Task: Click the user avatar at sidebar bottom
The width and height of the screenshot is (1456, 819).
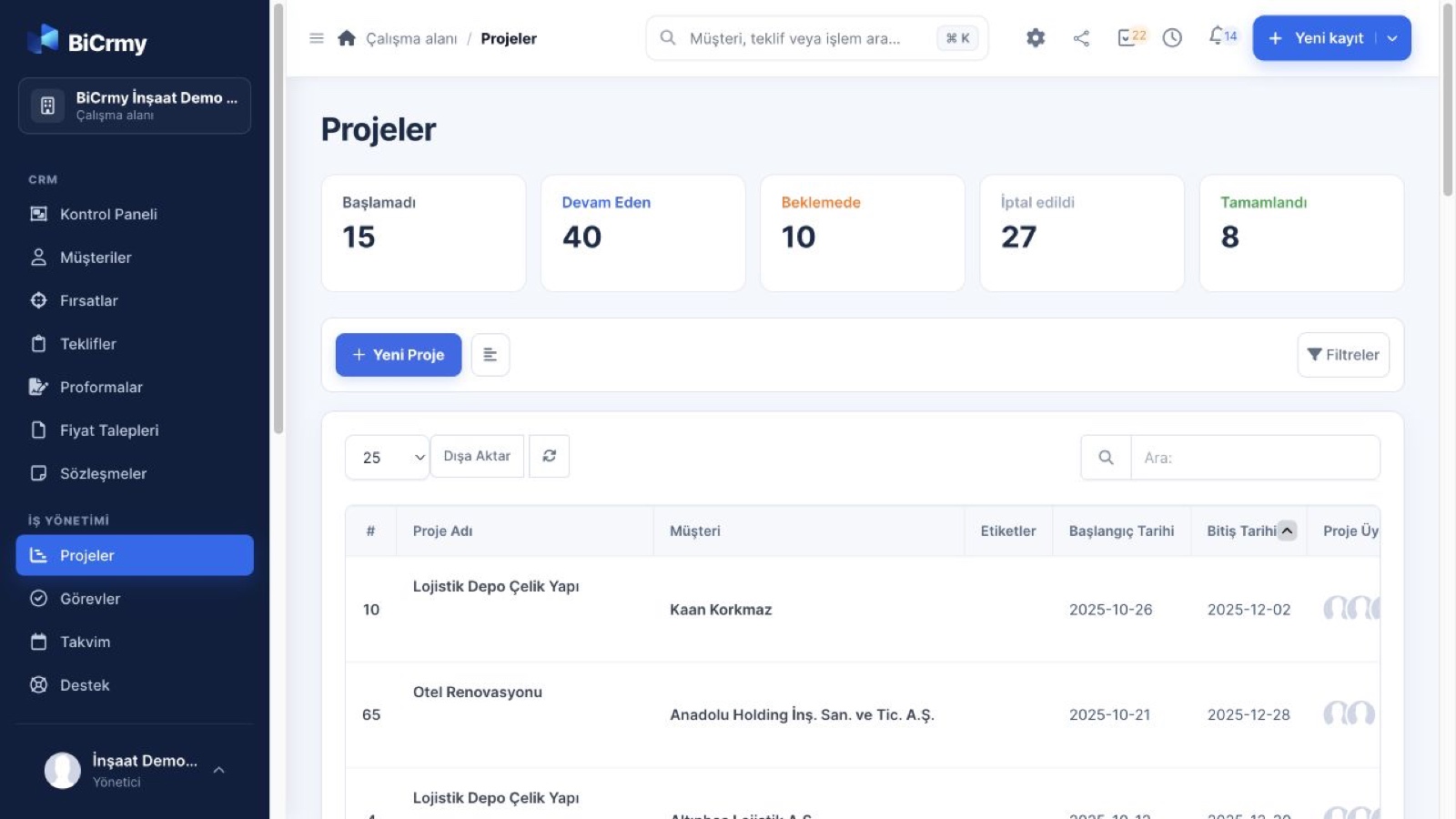Action: [63, 770]
